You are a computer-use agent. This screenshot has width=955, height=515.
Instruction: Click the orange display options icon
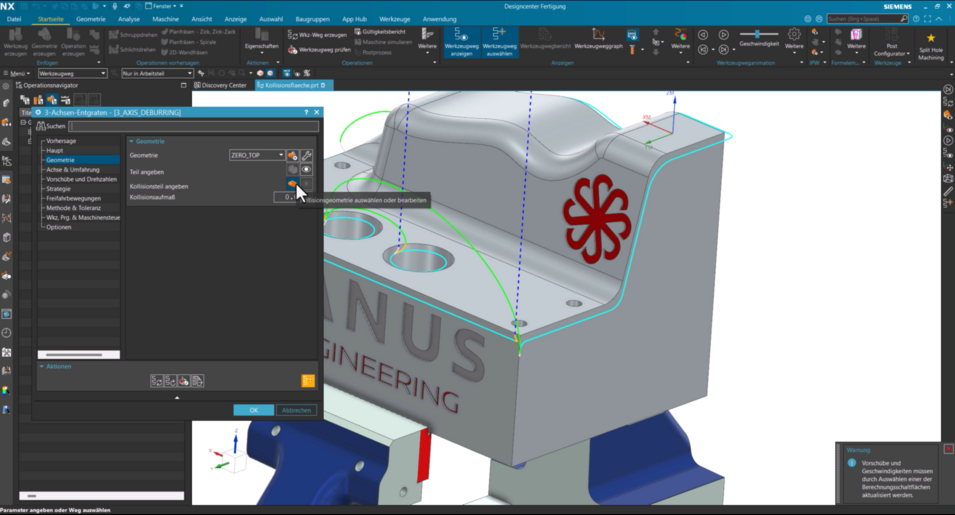[x=308, y=381]
